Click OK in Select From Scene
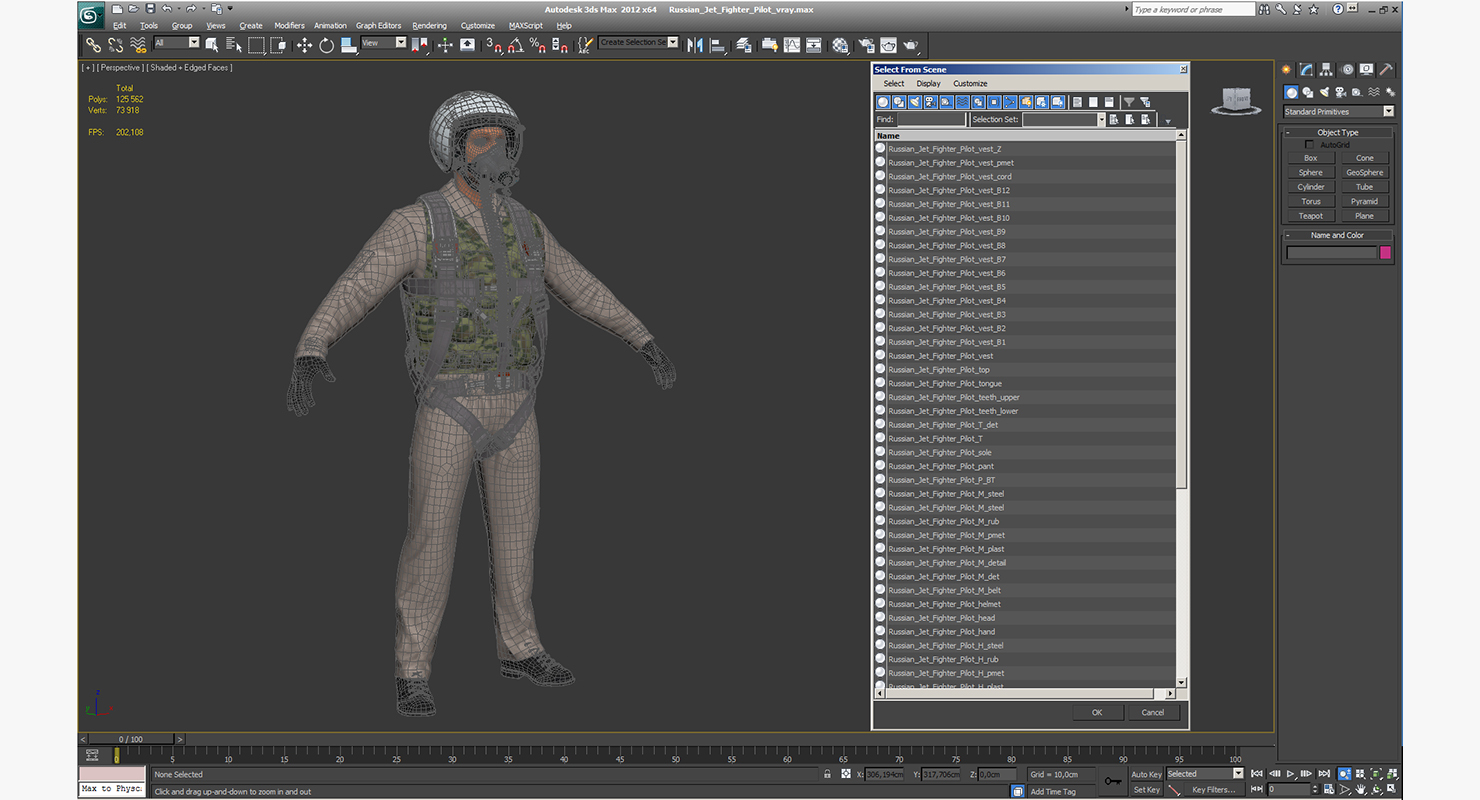The height and width of the screenshot is (800, 1480). (x=1097, y=712)
